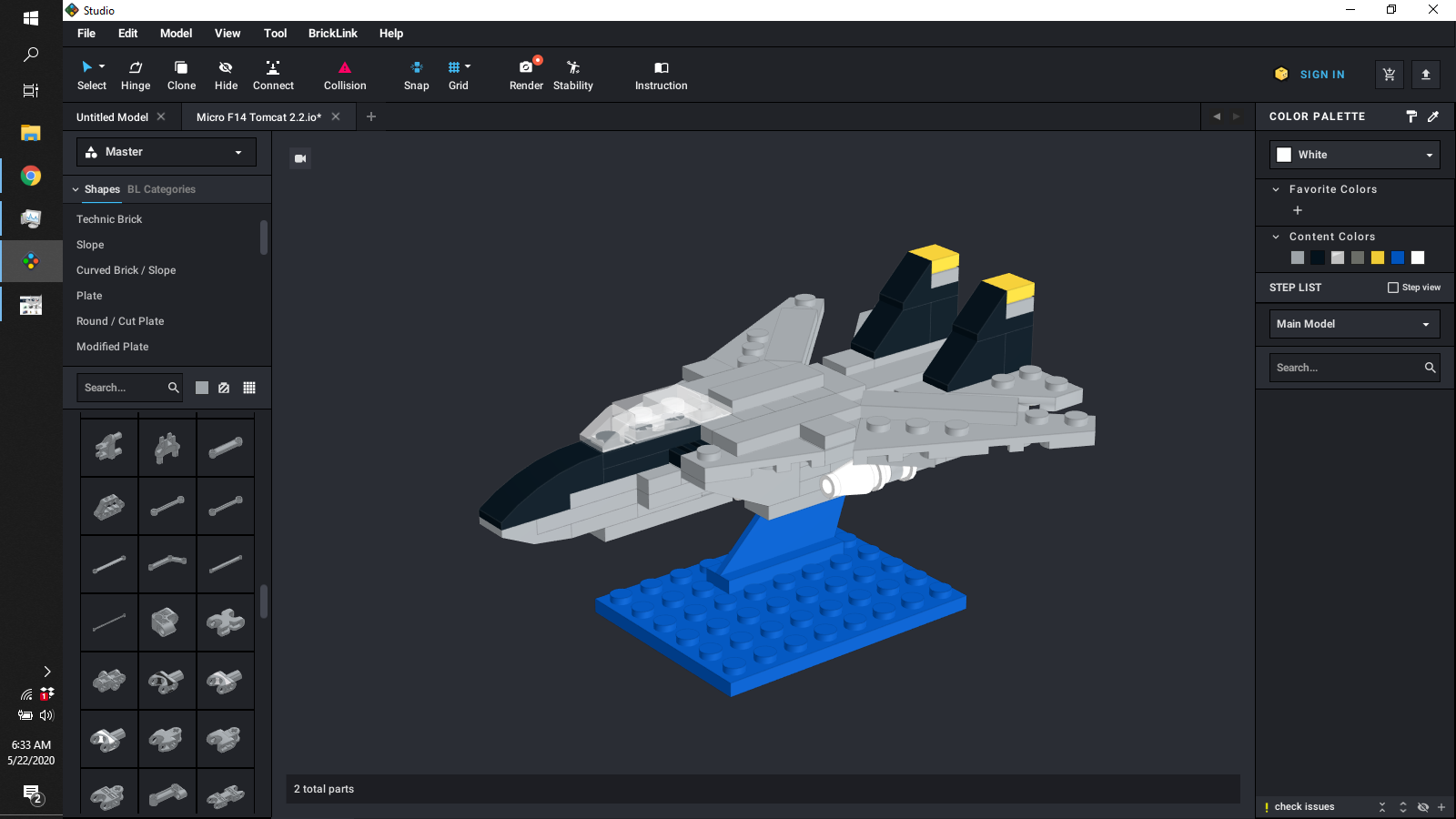Viewport: 1456px width, 819px height.
Task: Select the first Technic connector part thumbnail
Action: [x=109, y=447]
